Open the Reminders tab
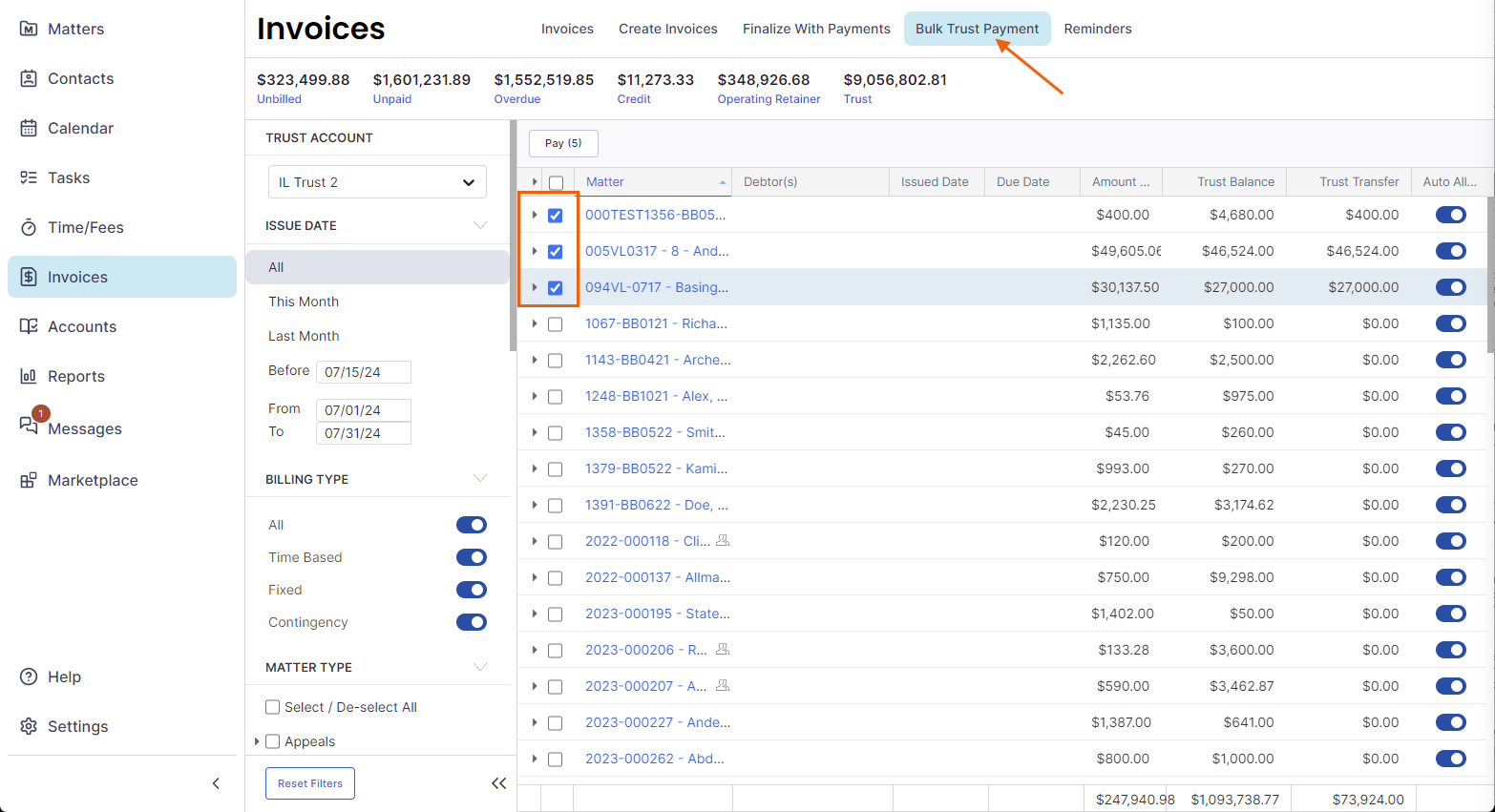The height and width of the screenshot is (812, 1495). (1098, 29)
